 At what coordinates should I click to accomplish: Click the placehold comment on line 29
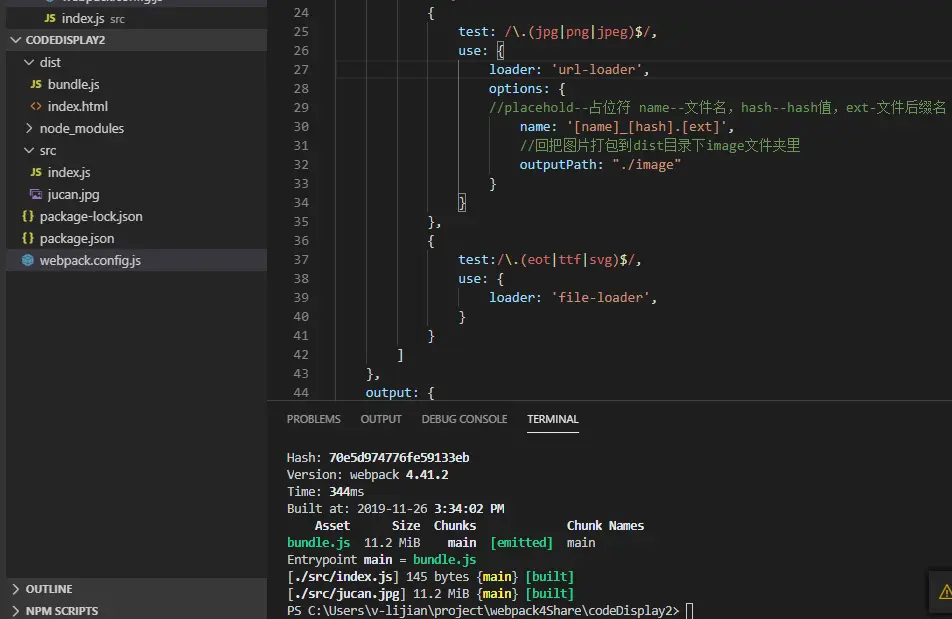(x=717, y=107)
